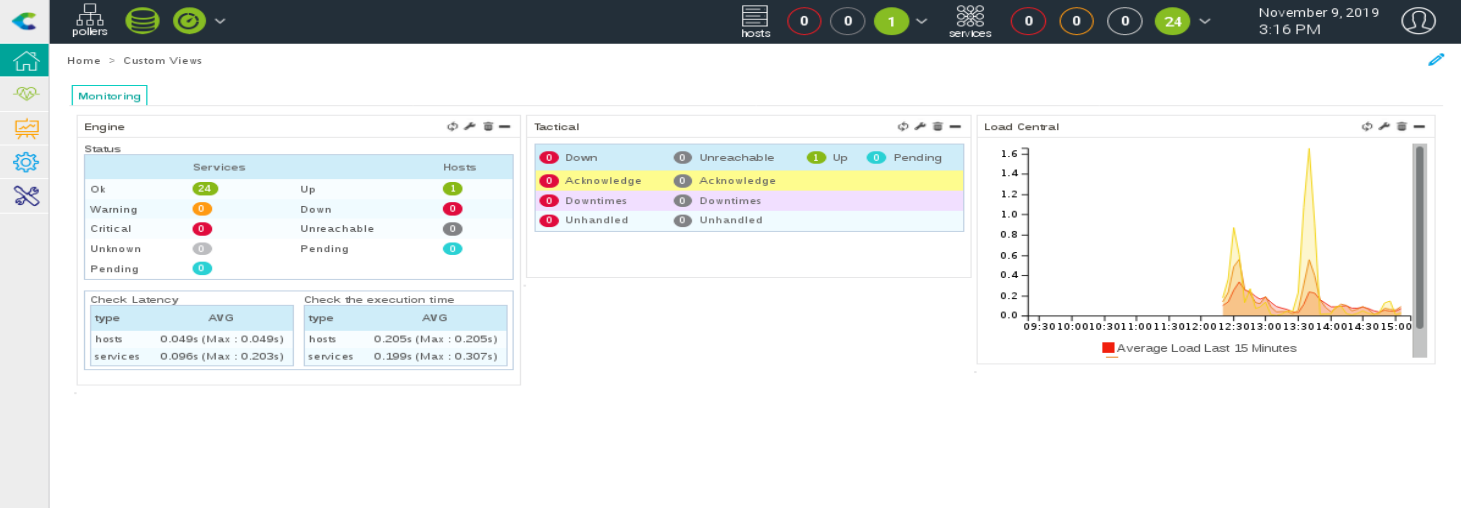
Task: Minimize the Tactical widget
Action: 955,126
